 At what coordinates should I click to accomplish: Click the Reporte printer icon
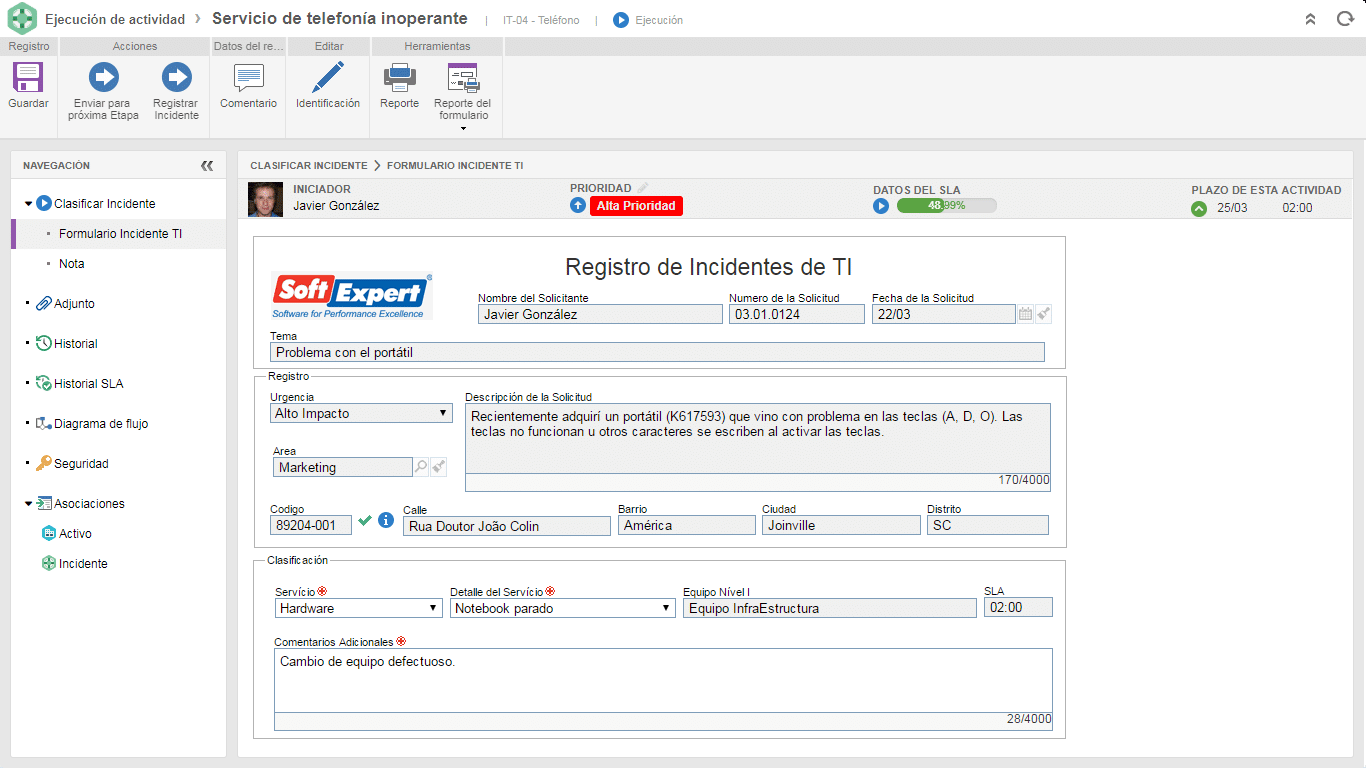click(400, 77)
